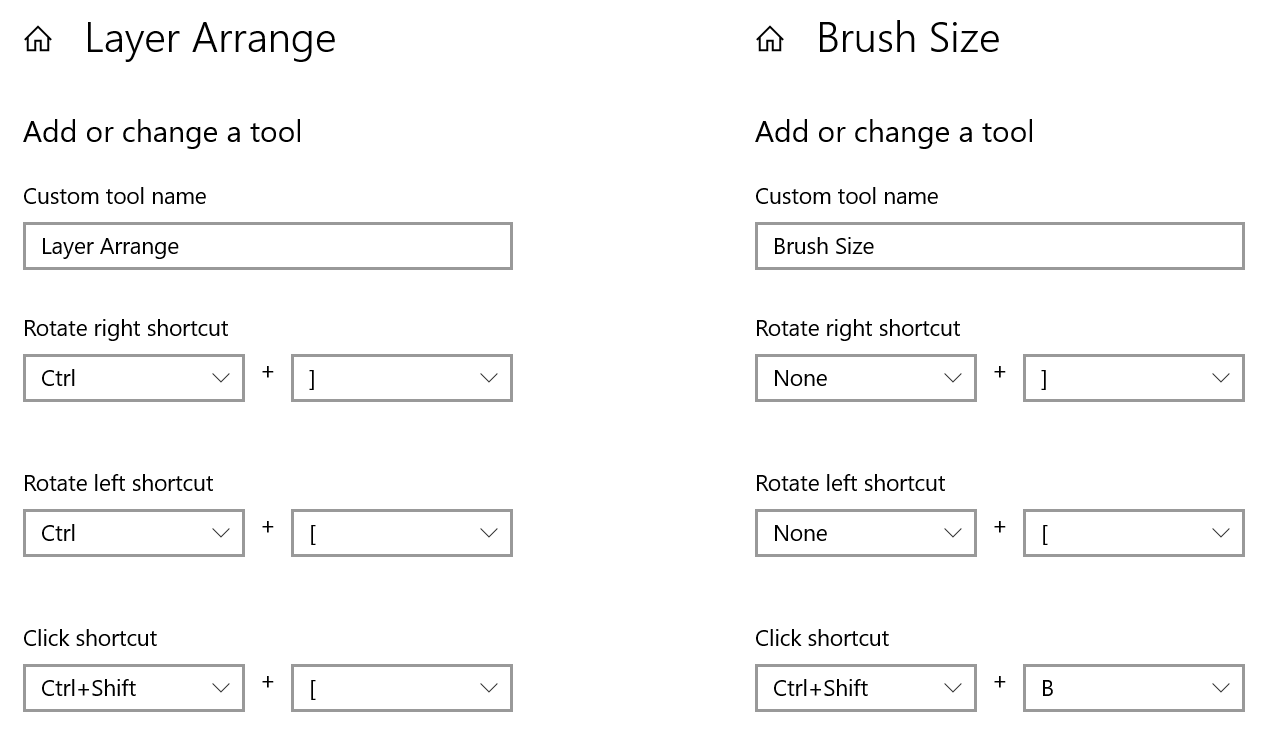Open the "]" key dropdown for Layer Arrange rotate right

(401, 378)
